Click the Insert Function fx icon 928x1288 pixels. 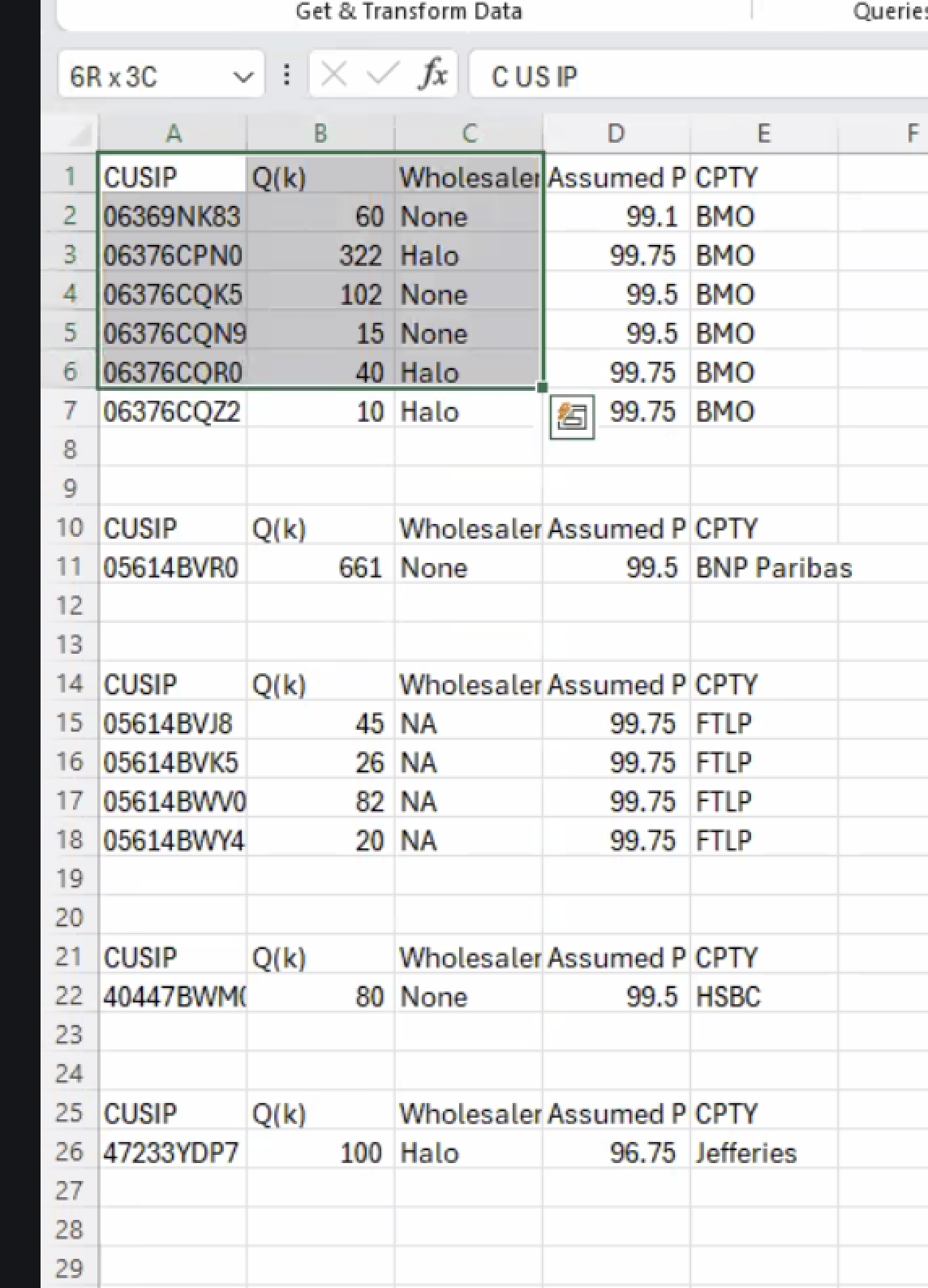pos(433,75)
